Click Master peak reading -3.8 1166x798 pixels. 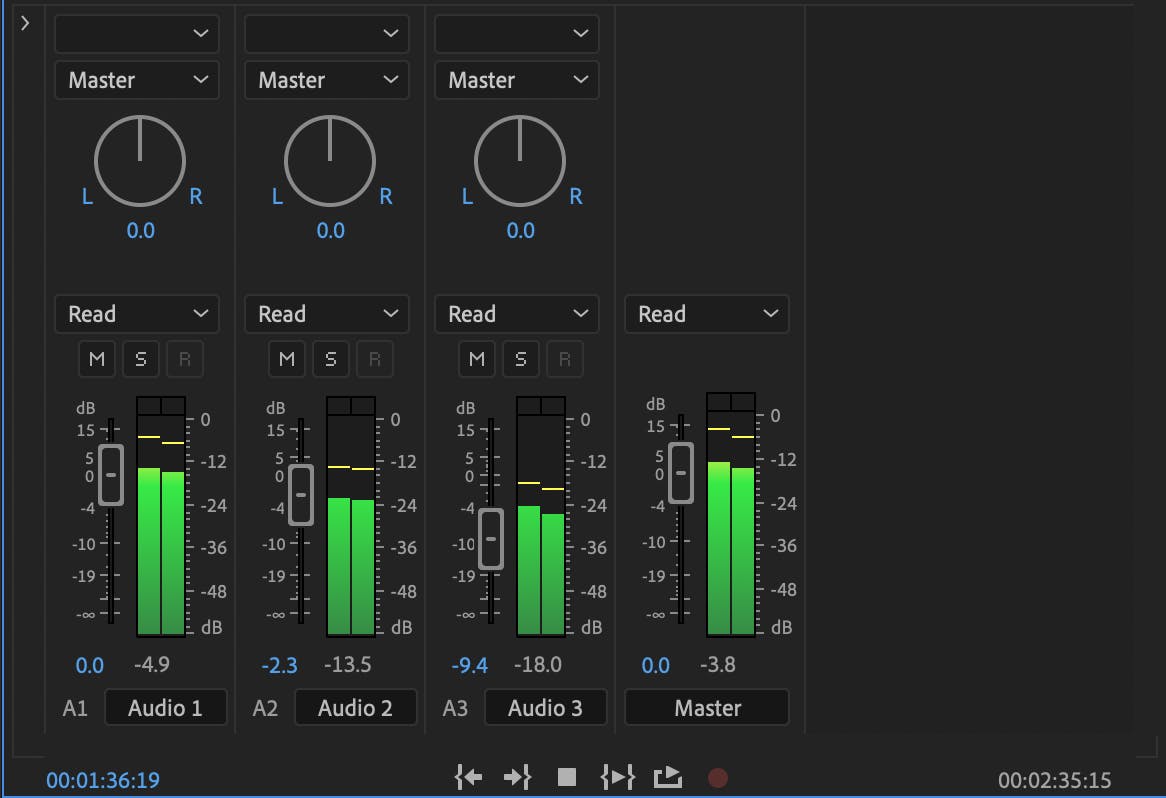[x=718, y=664]
